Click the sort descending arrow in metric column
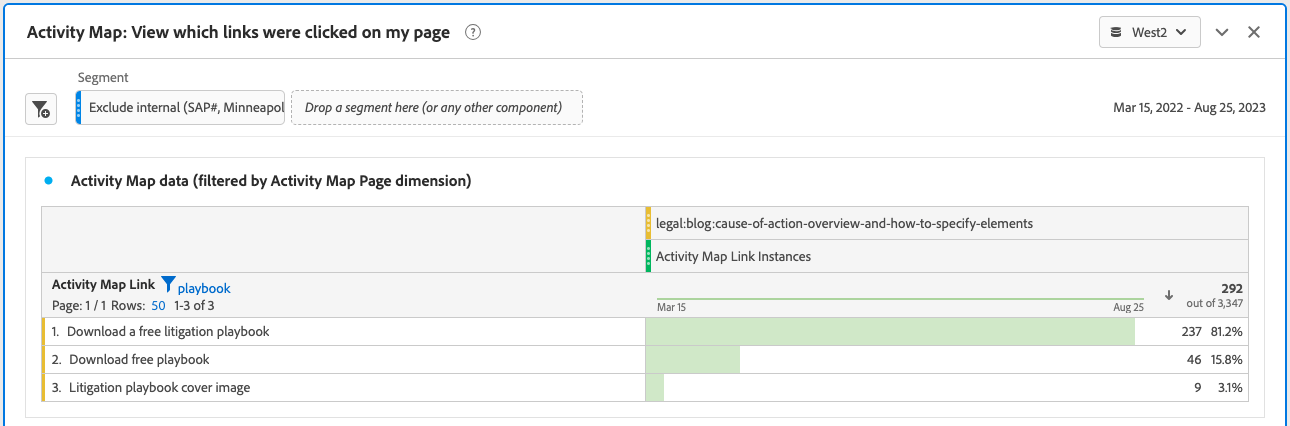 click(1169, 295)
